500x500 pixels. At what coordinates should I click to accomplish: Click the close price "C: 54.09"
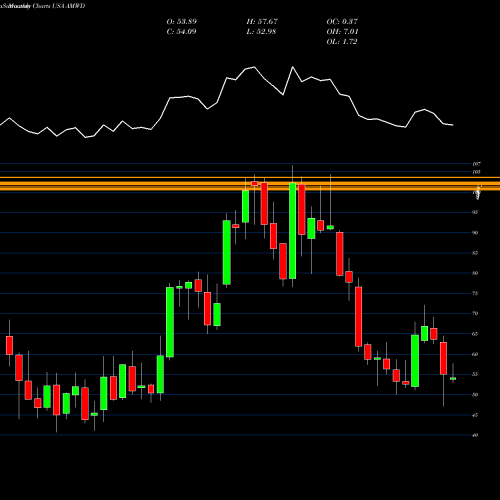tap(182, 32)
